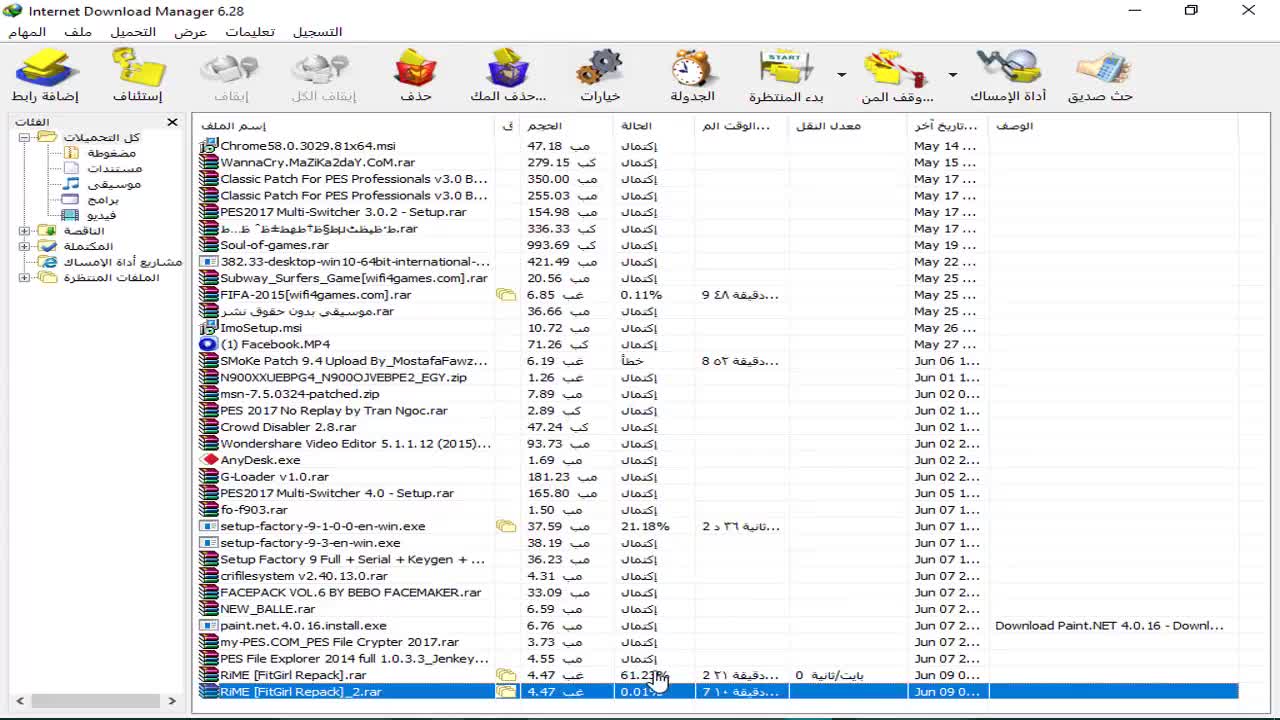Select Crowd Disabler 2.8.rar row
The image size is (1280, 720).
click(x=717, y=427)
